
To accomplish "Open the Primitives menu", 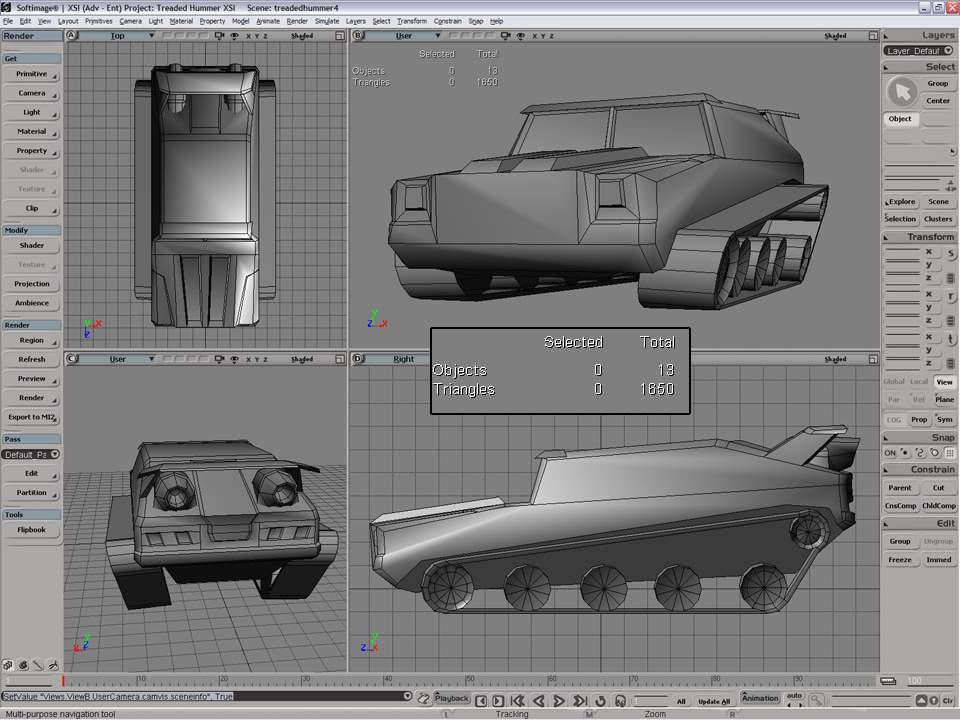I will pos(98,21).
